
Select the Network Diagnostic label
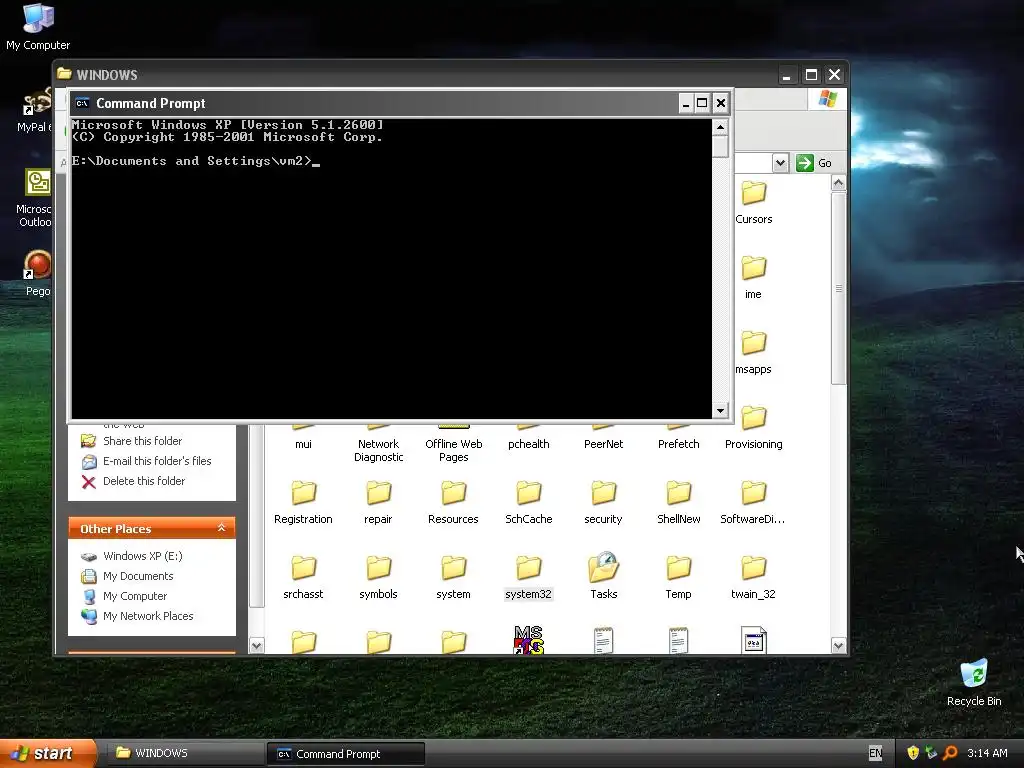(378, 451)
